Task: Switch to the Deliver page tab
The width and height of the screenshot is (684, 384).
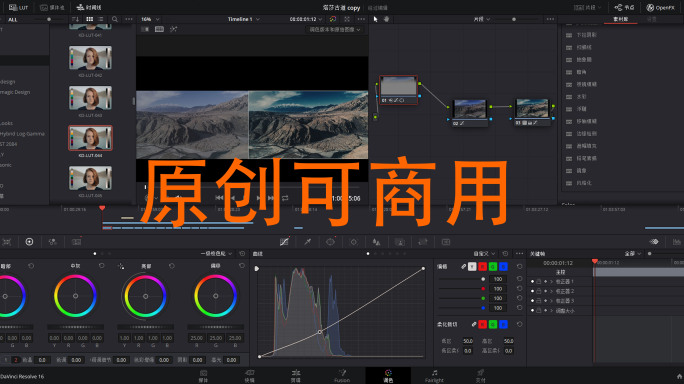Action: [480, 376]
